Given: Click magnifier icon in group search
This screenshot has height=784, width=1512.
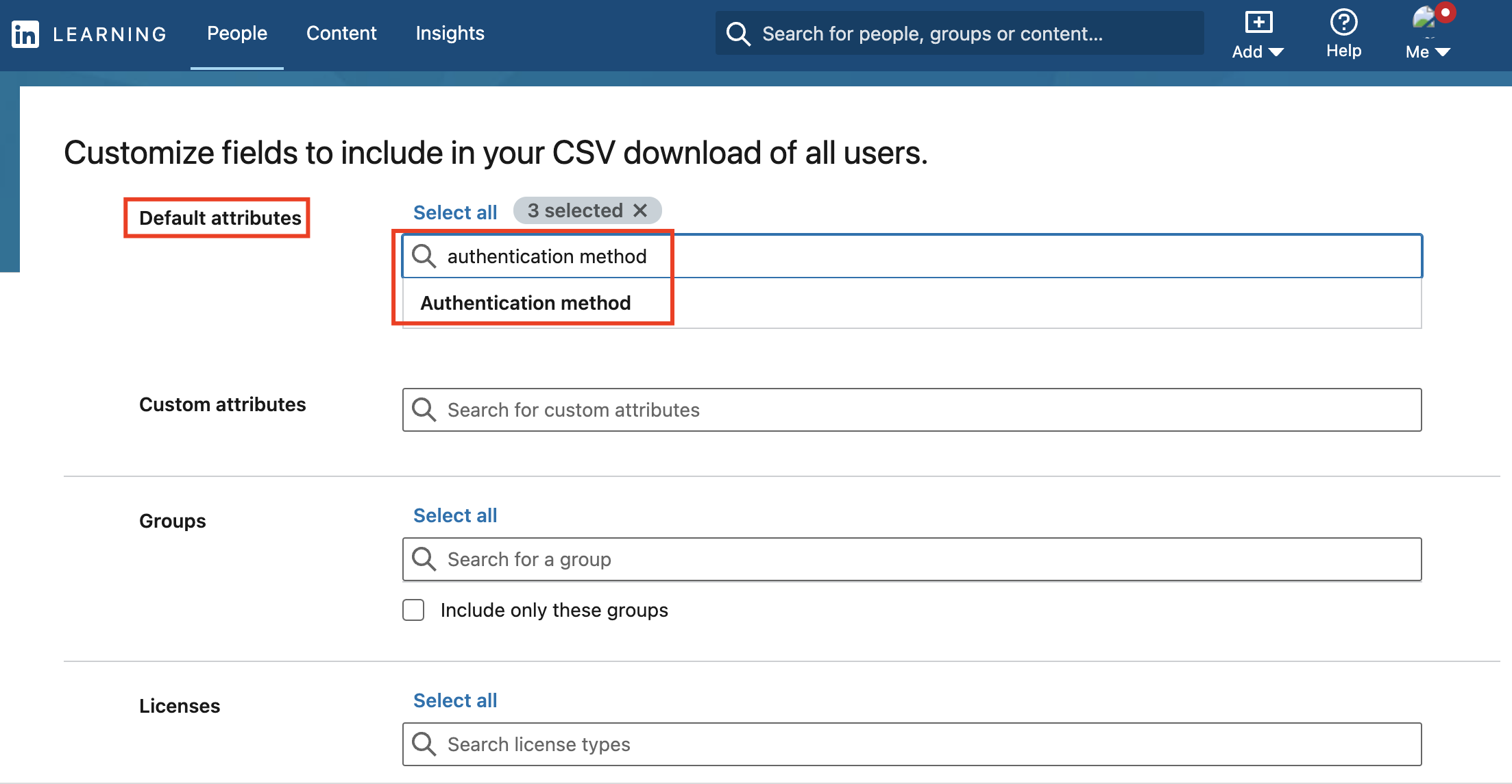Looking at the screenshot, I should click(x=424, y=559).
